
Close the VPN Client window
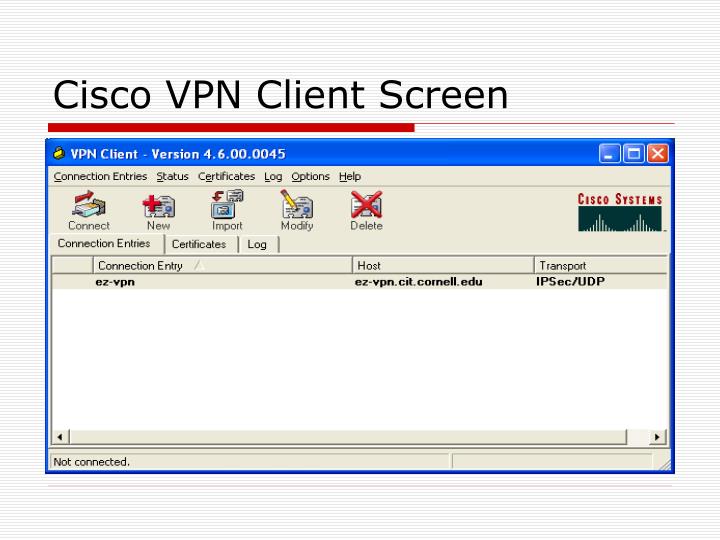point(658,154)
